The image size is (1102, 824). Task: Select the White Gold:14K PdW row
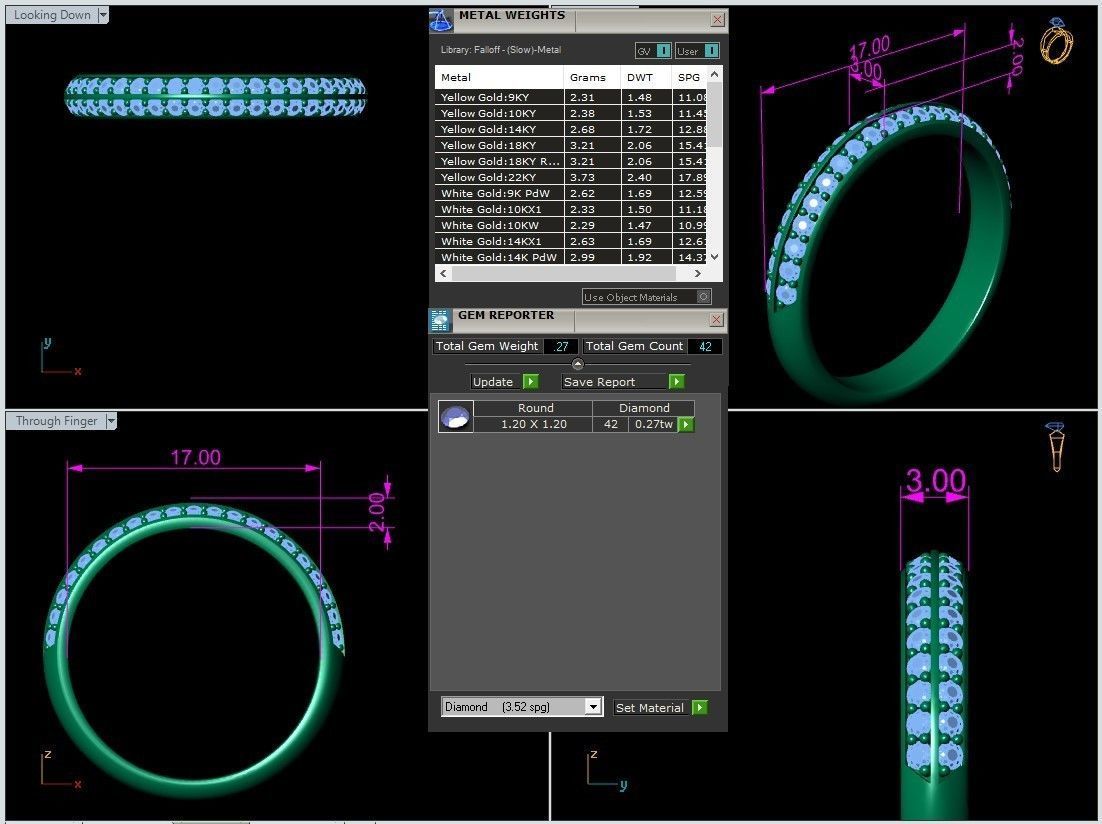click(571, 257)
